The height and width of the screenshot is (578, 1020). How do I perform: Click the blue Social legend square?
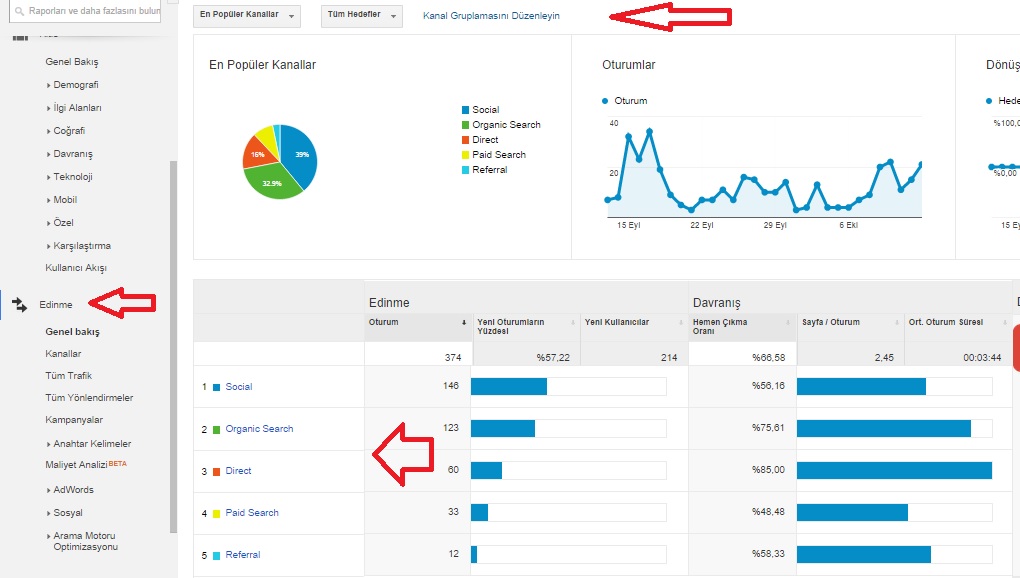pyautogui.click(x=465, y=110)
